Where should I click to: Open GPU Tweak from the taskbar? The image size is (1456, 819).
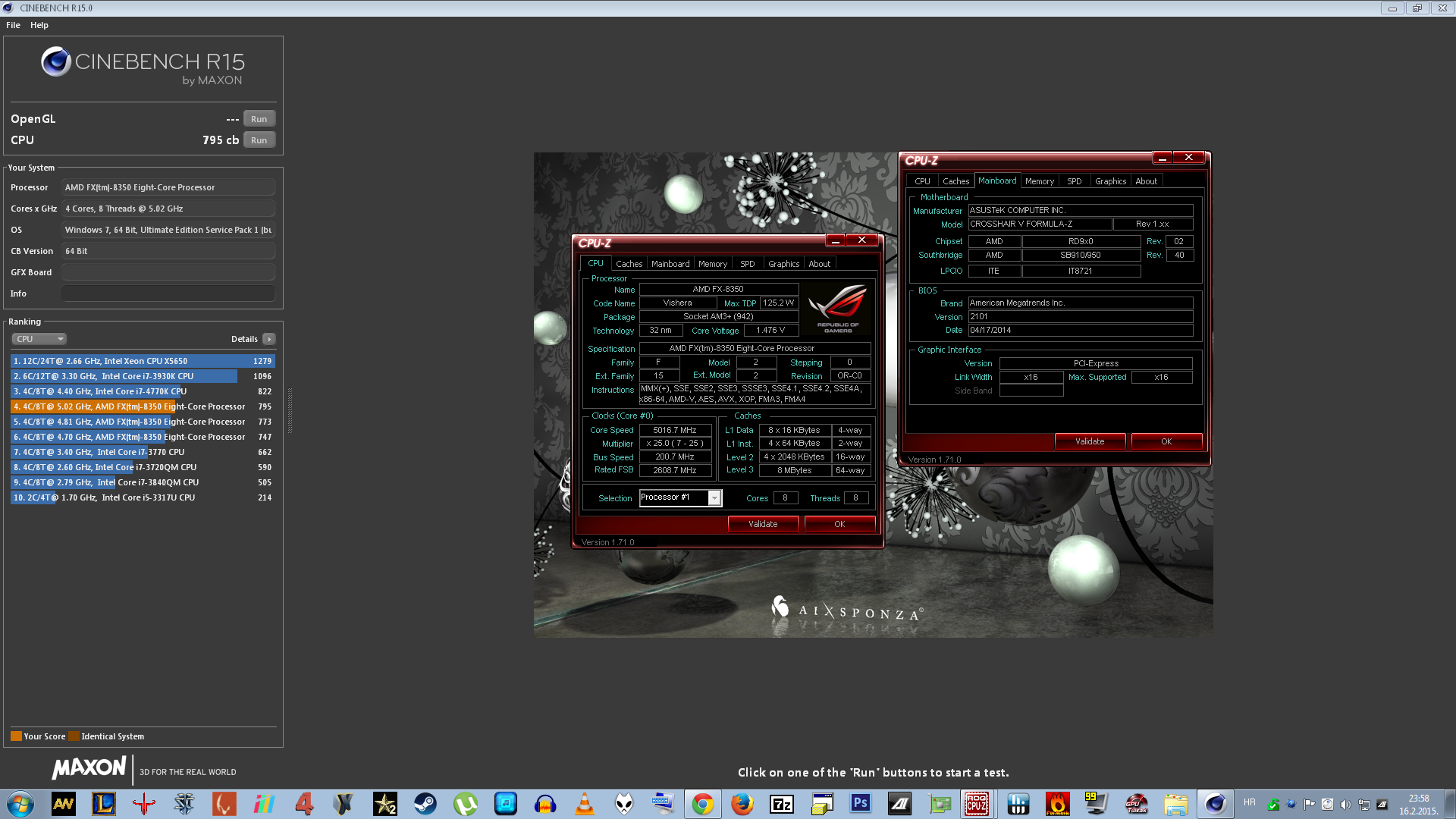pos(1137,804)
